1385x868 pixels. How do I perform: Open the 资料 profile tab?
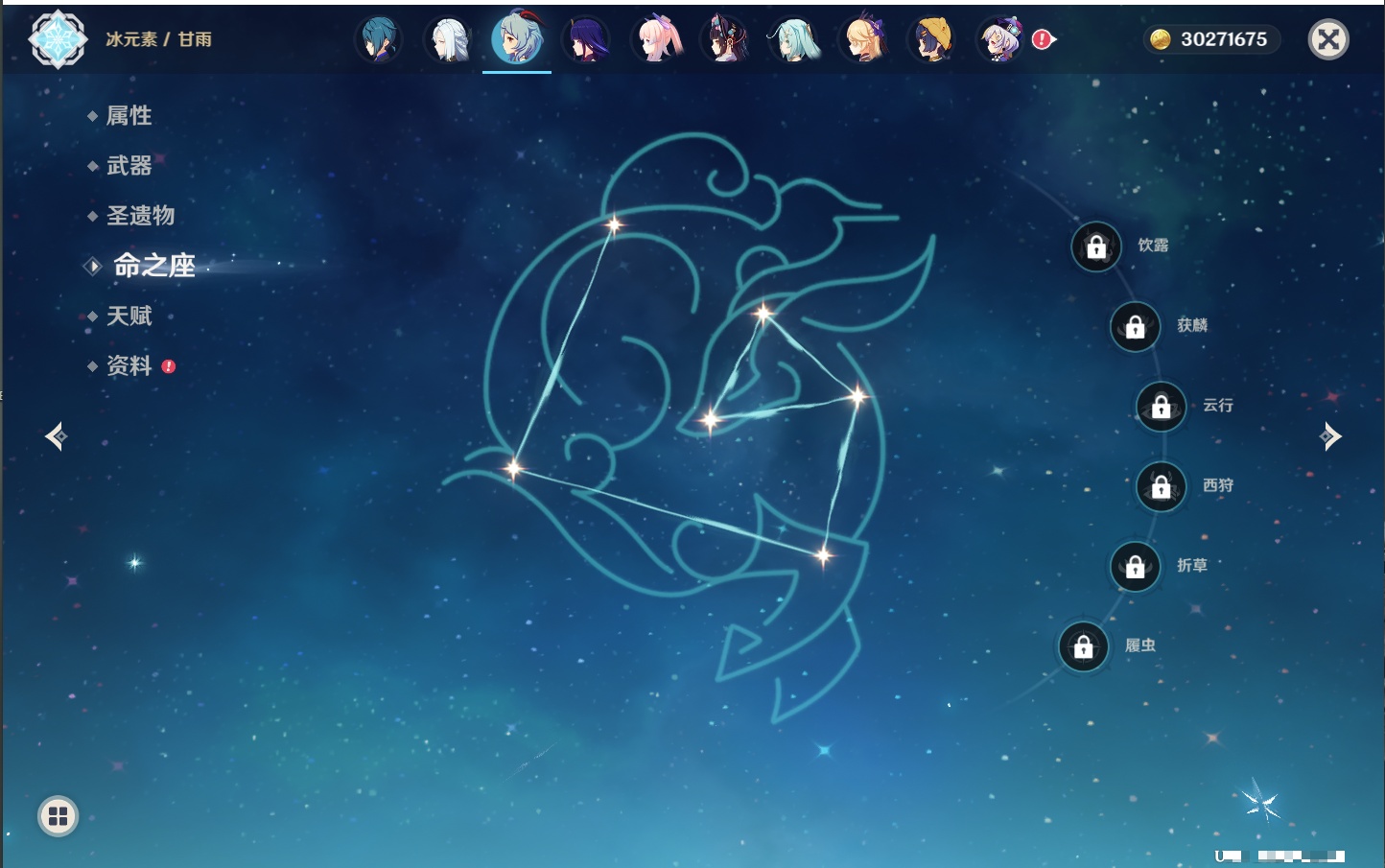pyautogui.click(x=129, y=365)
